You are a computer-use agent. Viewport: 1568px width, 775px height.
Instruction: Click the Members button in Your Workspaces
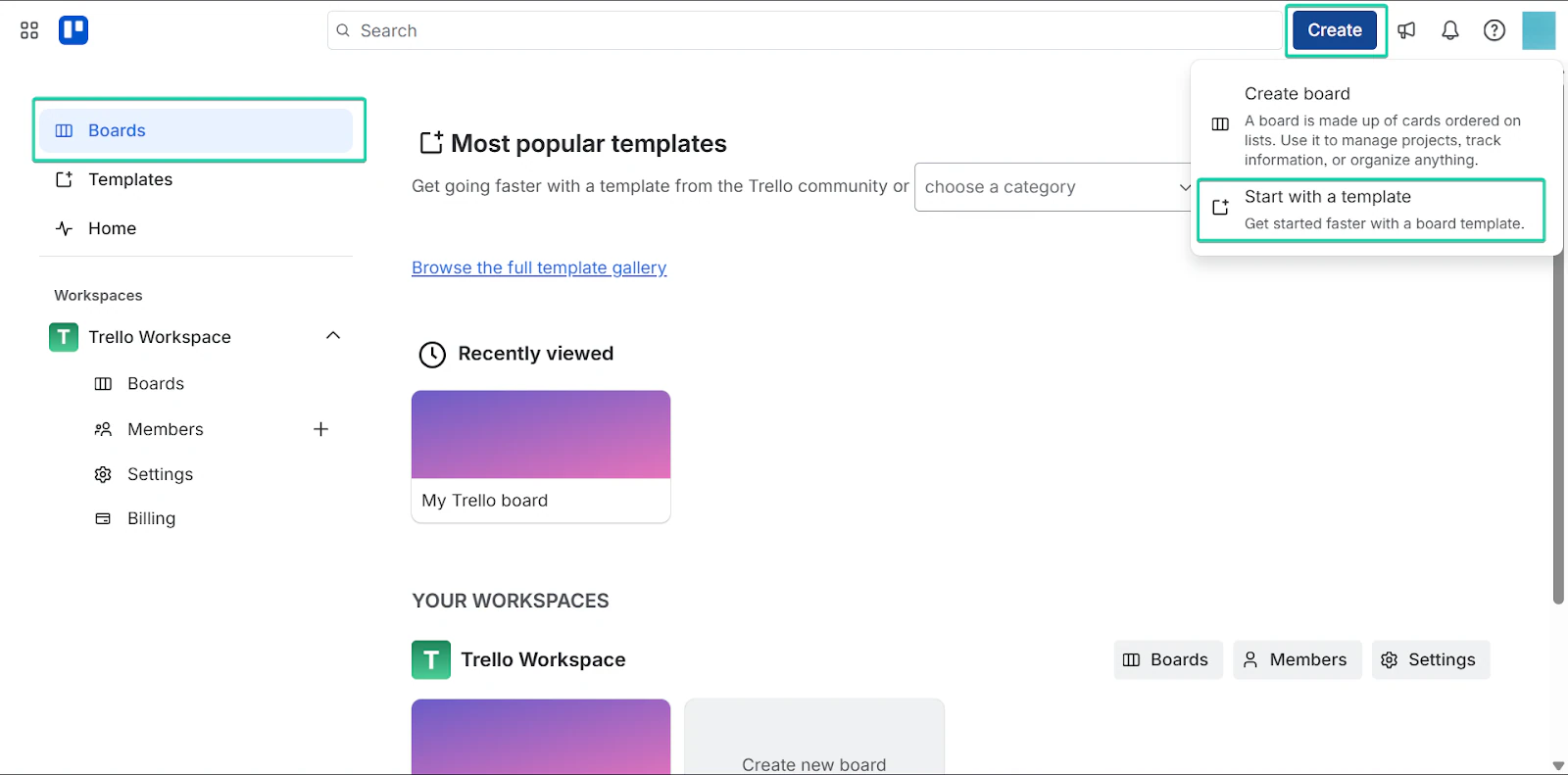[x=1297, y=660]
